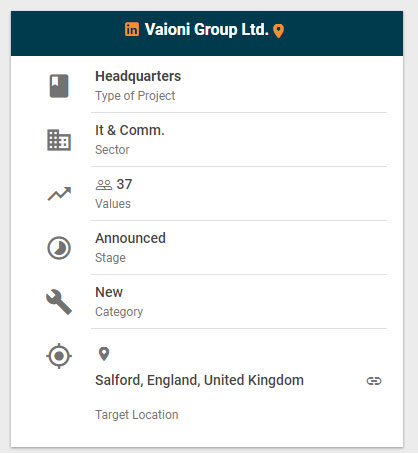Select the New category value

109,292
